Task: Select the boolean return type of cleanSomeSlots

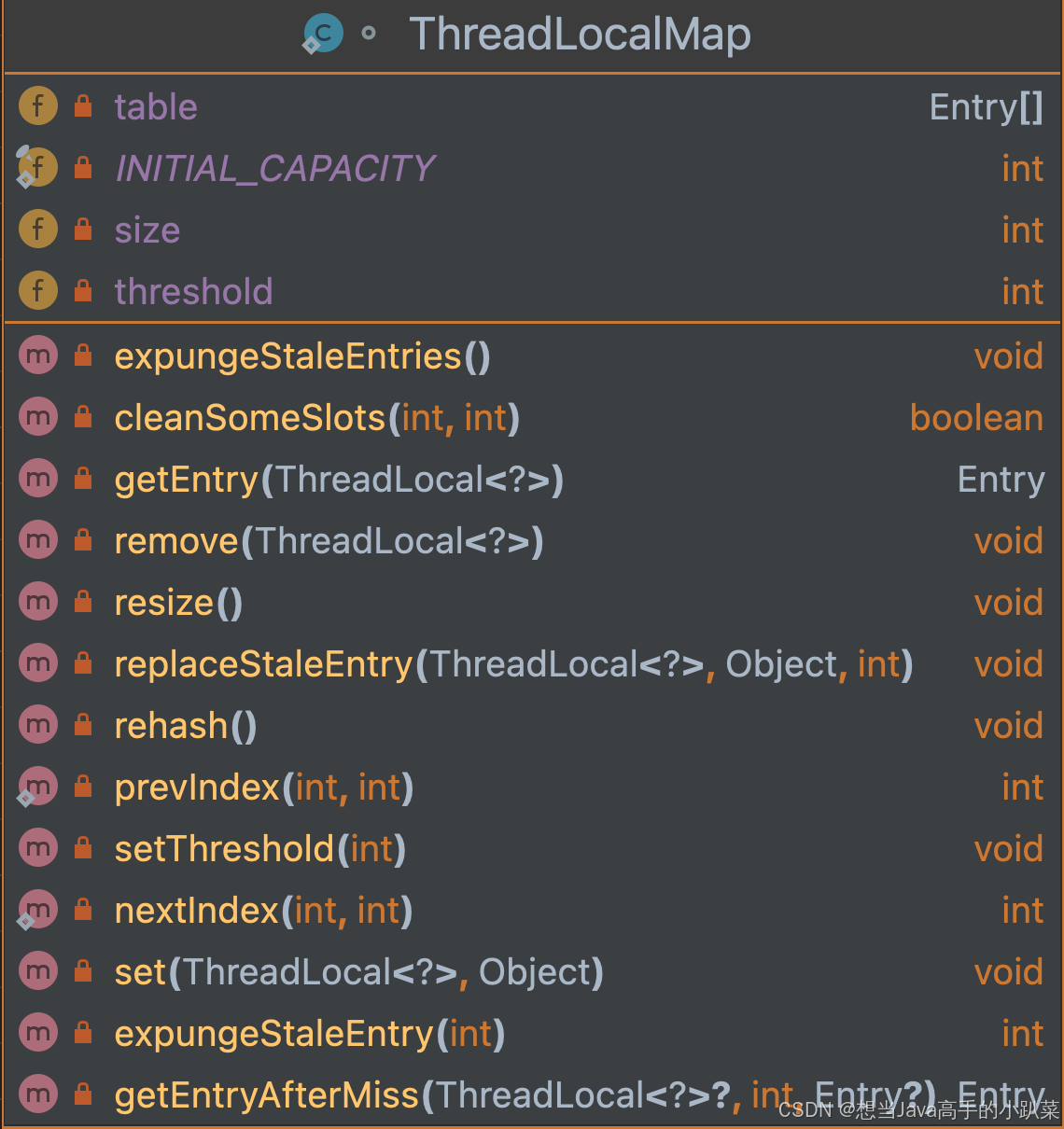Action: (x=976, y=417)
